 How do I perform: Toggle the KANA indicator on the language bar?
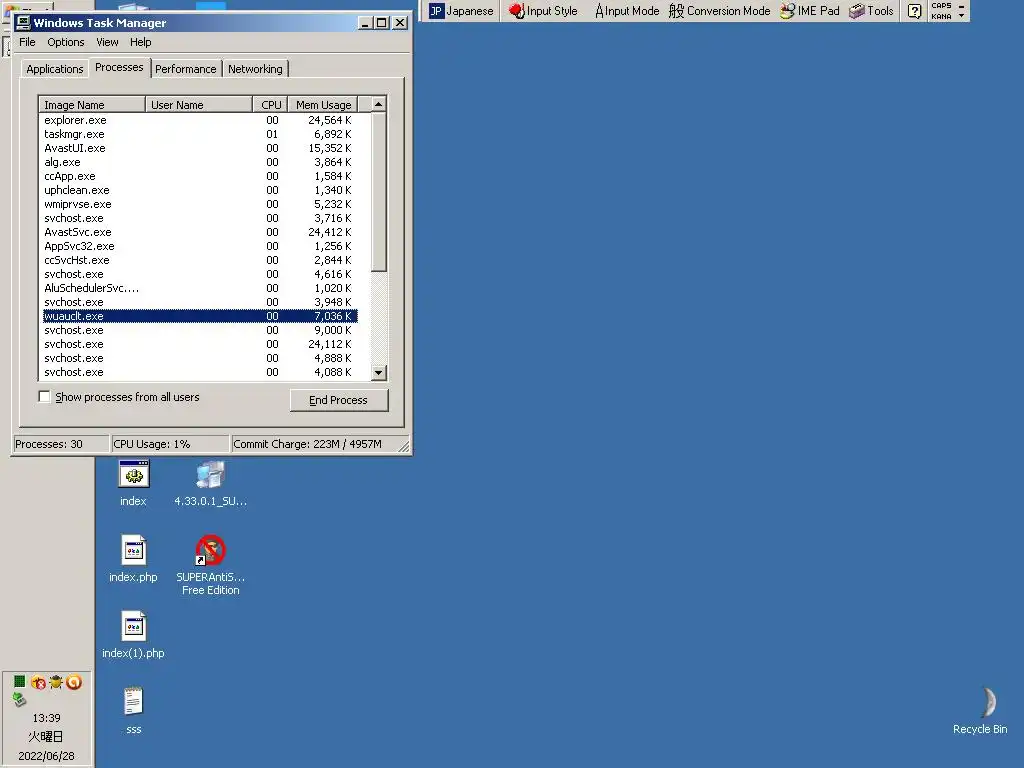point(941,16)
